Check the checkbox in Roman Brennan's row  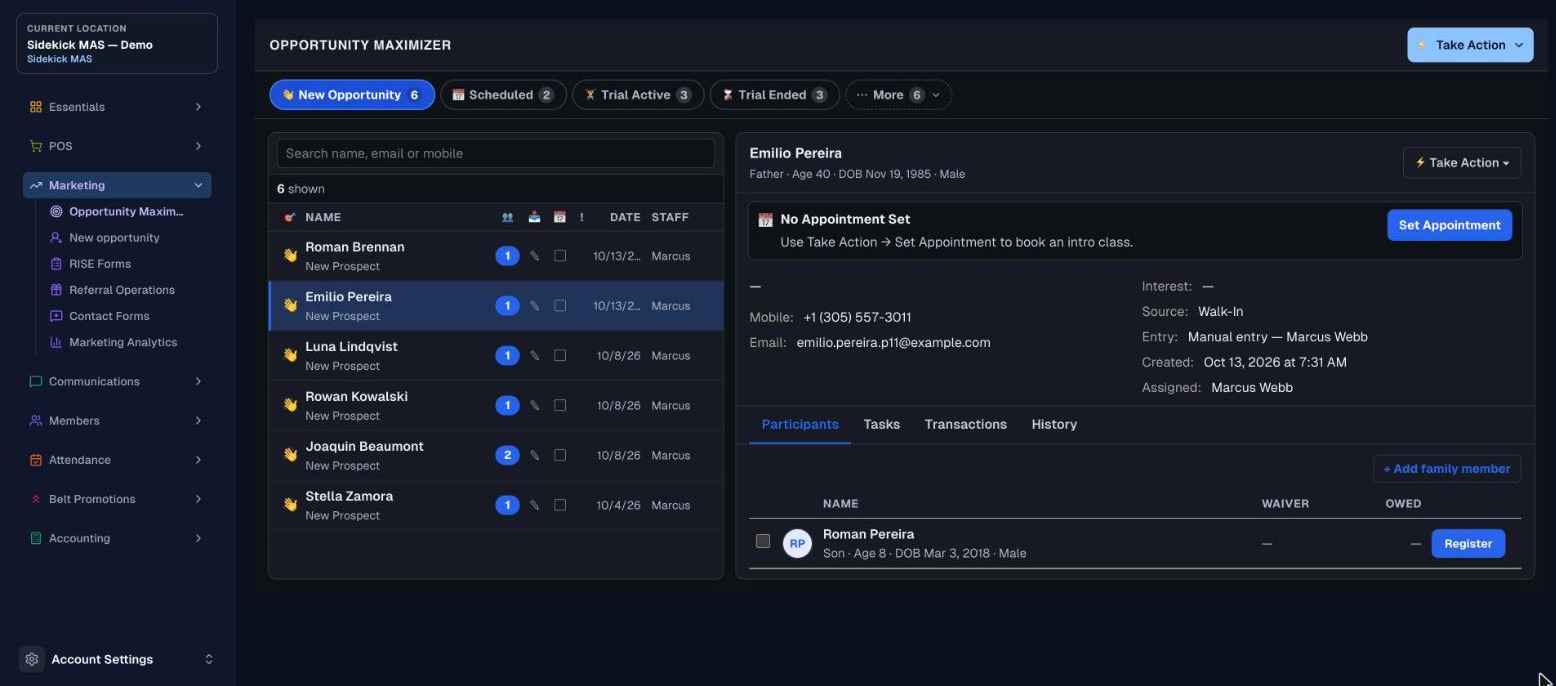coord(560,256)
